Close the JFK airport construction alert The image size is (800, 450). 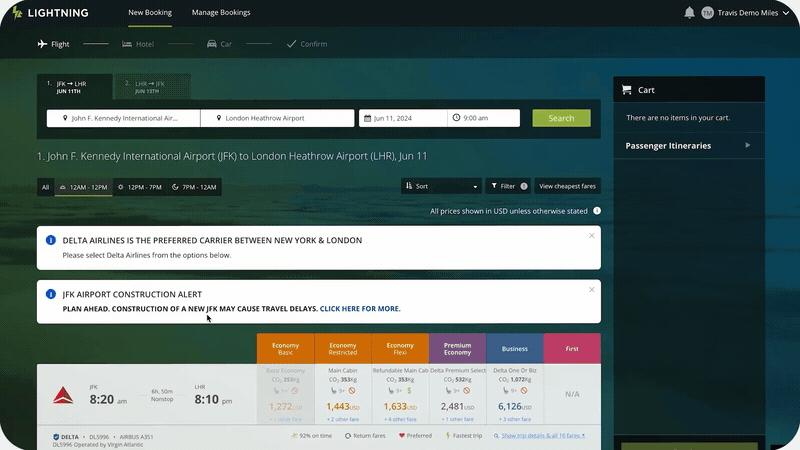pyautogui.click(x=591, y=290)
